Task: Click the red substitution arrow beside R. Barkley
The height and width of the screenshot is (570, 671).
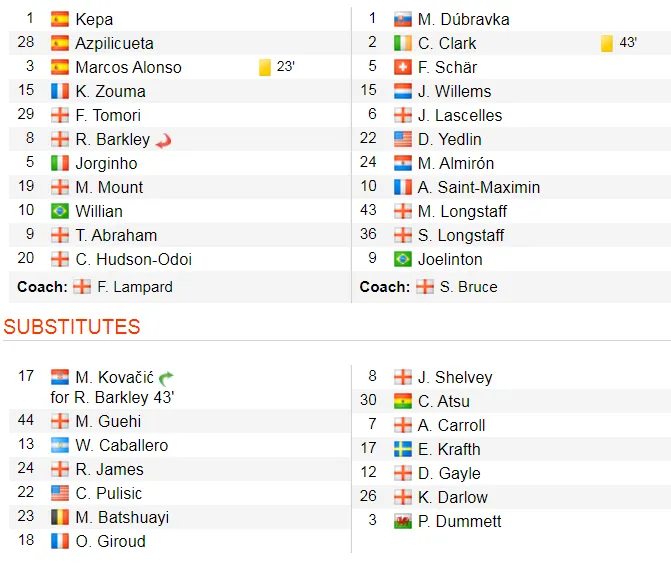Action: coord(163,140)
